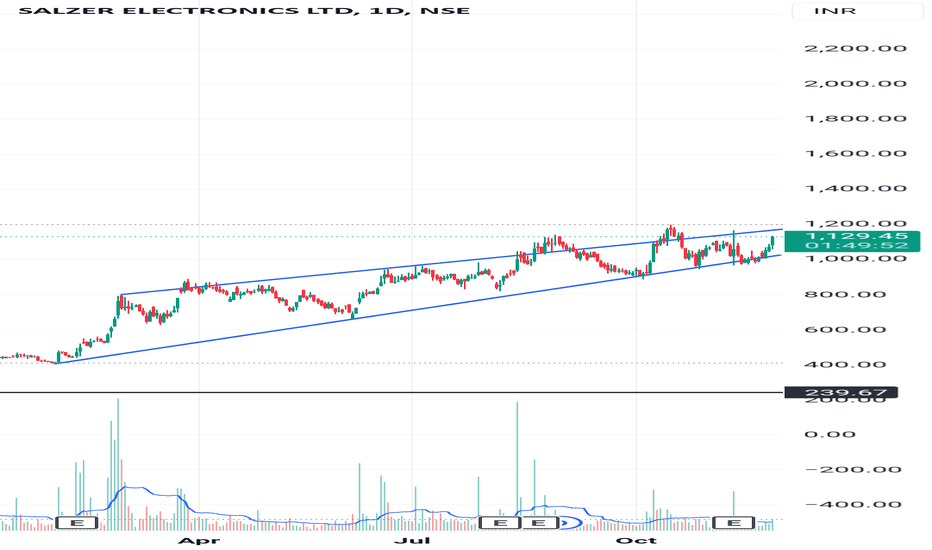Open the earnings E marker left of Apr

point(76,523)
